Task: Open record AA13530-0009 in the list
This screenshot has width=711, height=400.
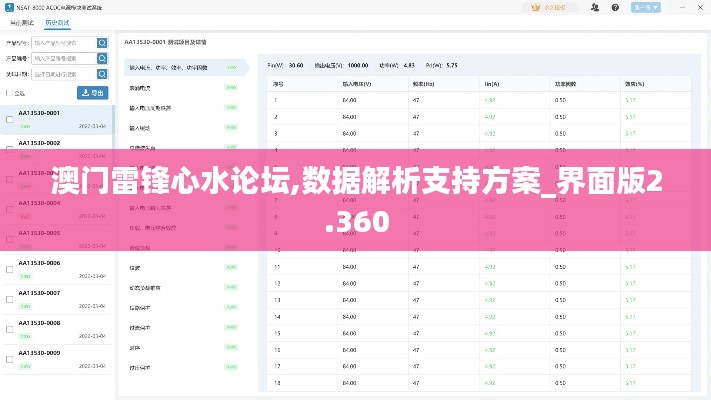Action: click(56, 359)
